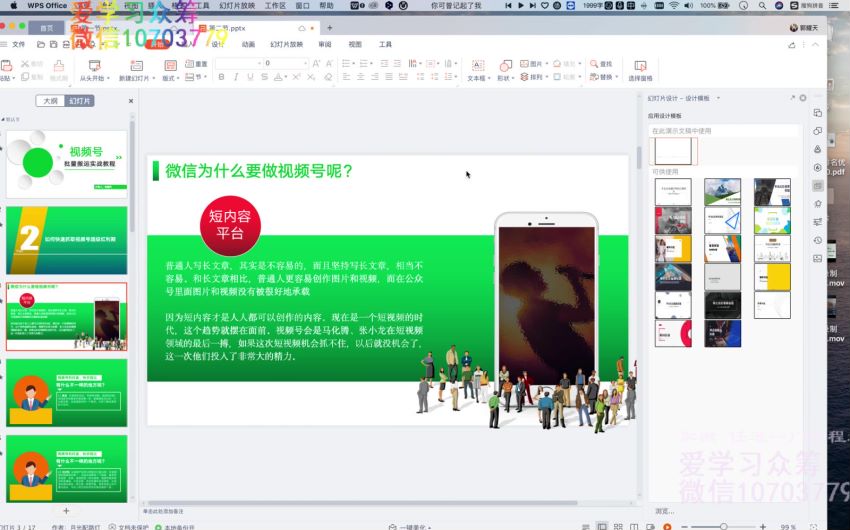850x530 pixels.
Task: Open the 节 section dropdown
Action: [x=196, y=77]
